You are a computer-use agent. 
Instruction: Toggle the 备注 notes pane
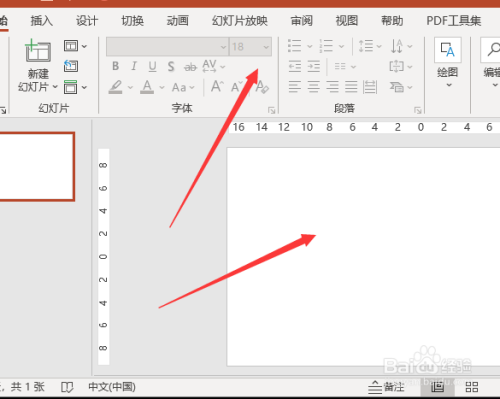[387, 387]
